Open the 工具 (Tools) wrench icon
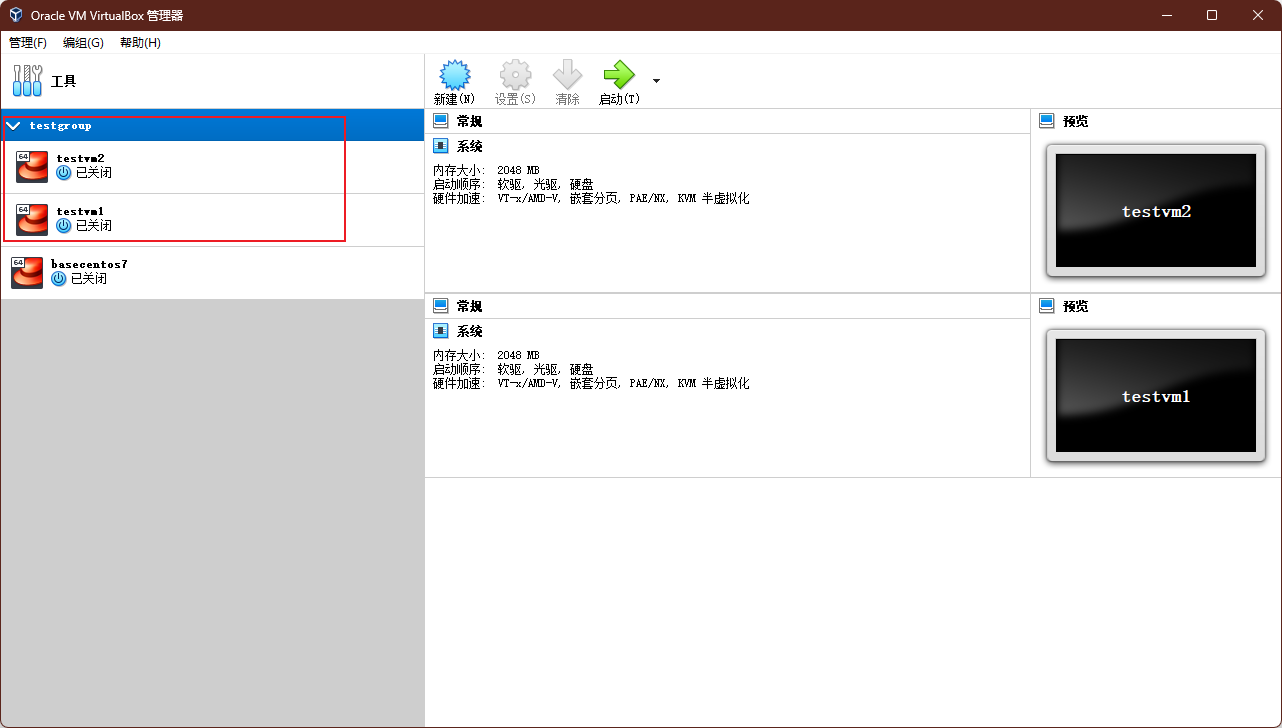Viewport: 1282px width, 728px height. tap(27, 81)
